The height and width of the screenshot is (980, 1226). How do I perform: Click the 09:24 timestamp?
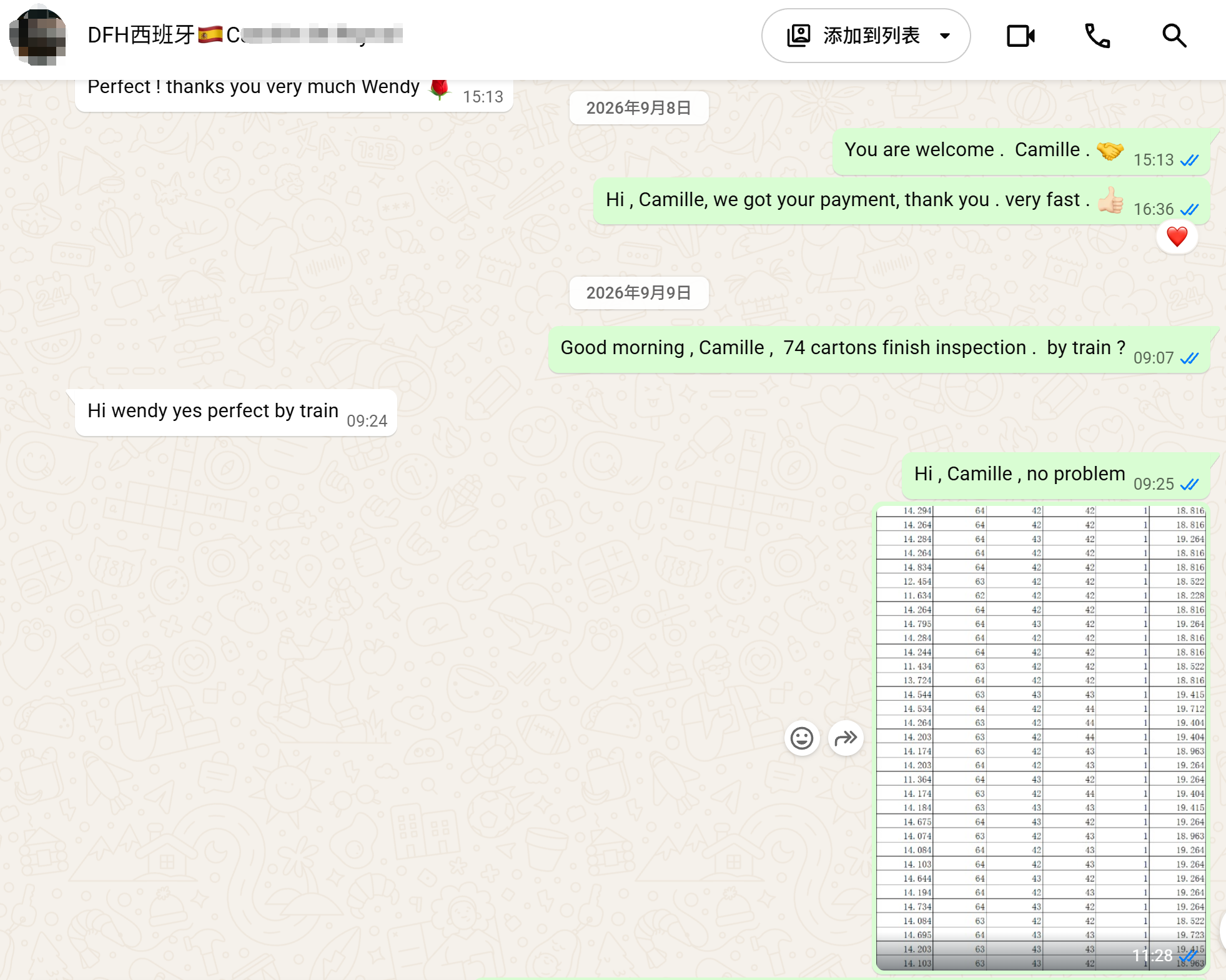(x=367, y=421)
